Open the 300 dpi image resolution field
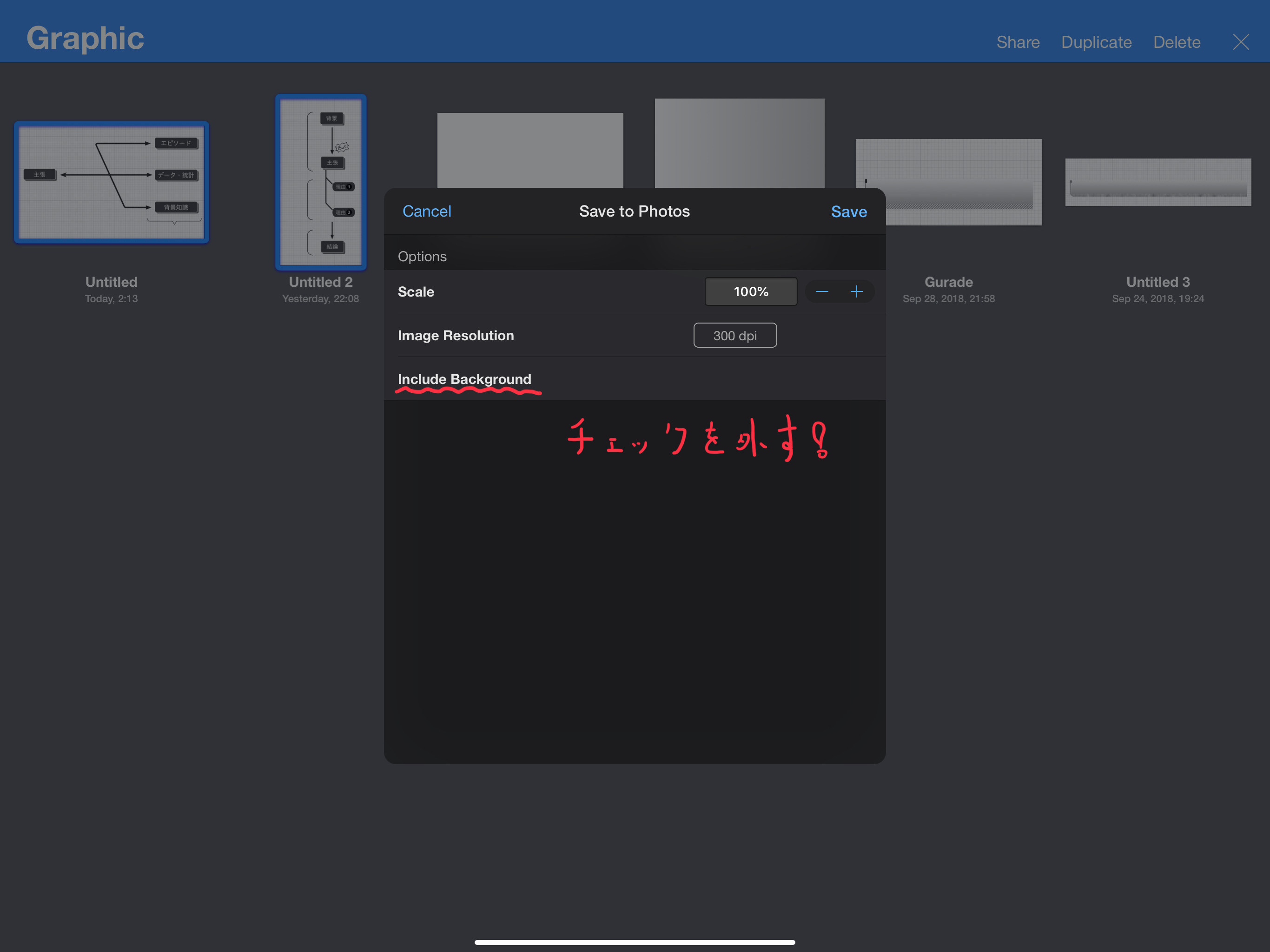 735,335
